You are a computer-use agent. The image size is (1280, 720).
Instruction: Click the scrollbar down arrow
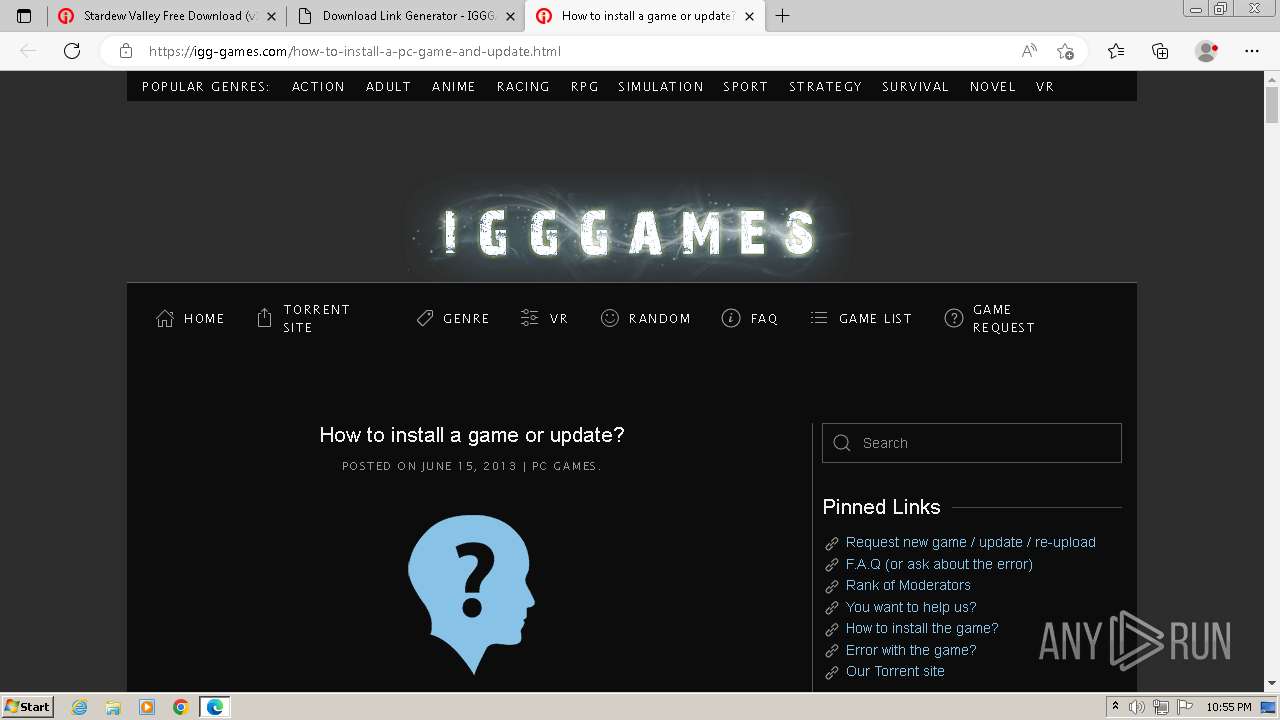click(1272, 684)
